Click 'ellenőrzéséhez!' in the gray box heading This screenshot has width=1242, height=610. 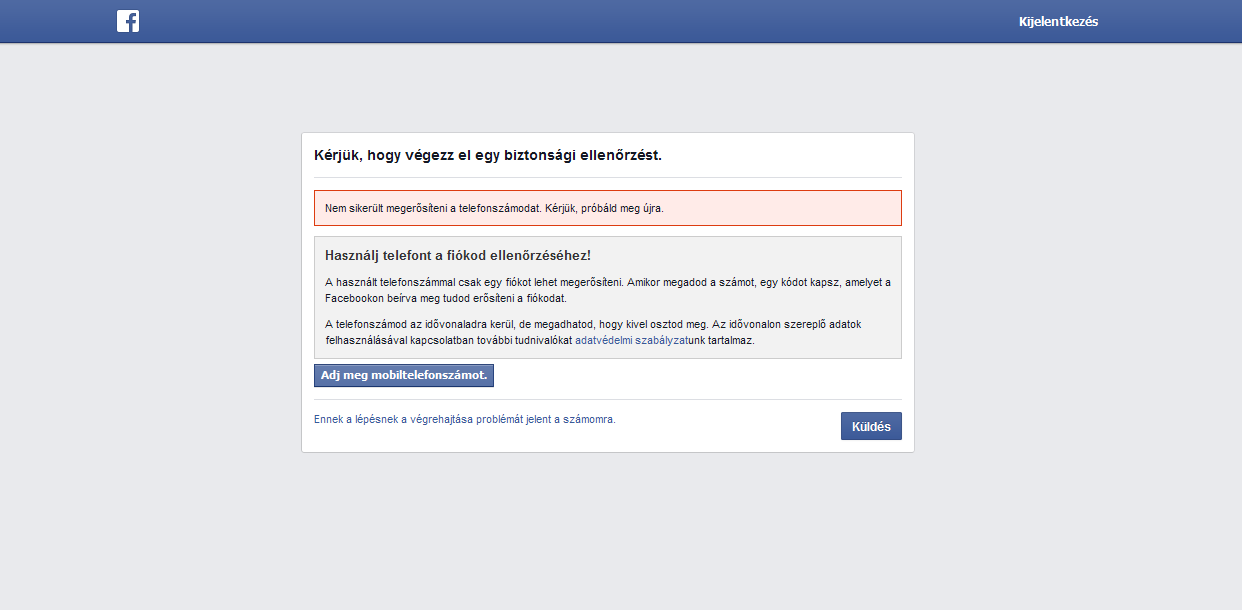(540, 256)
